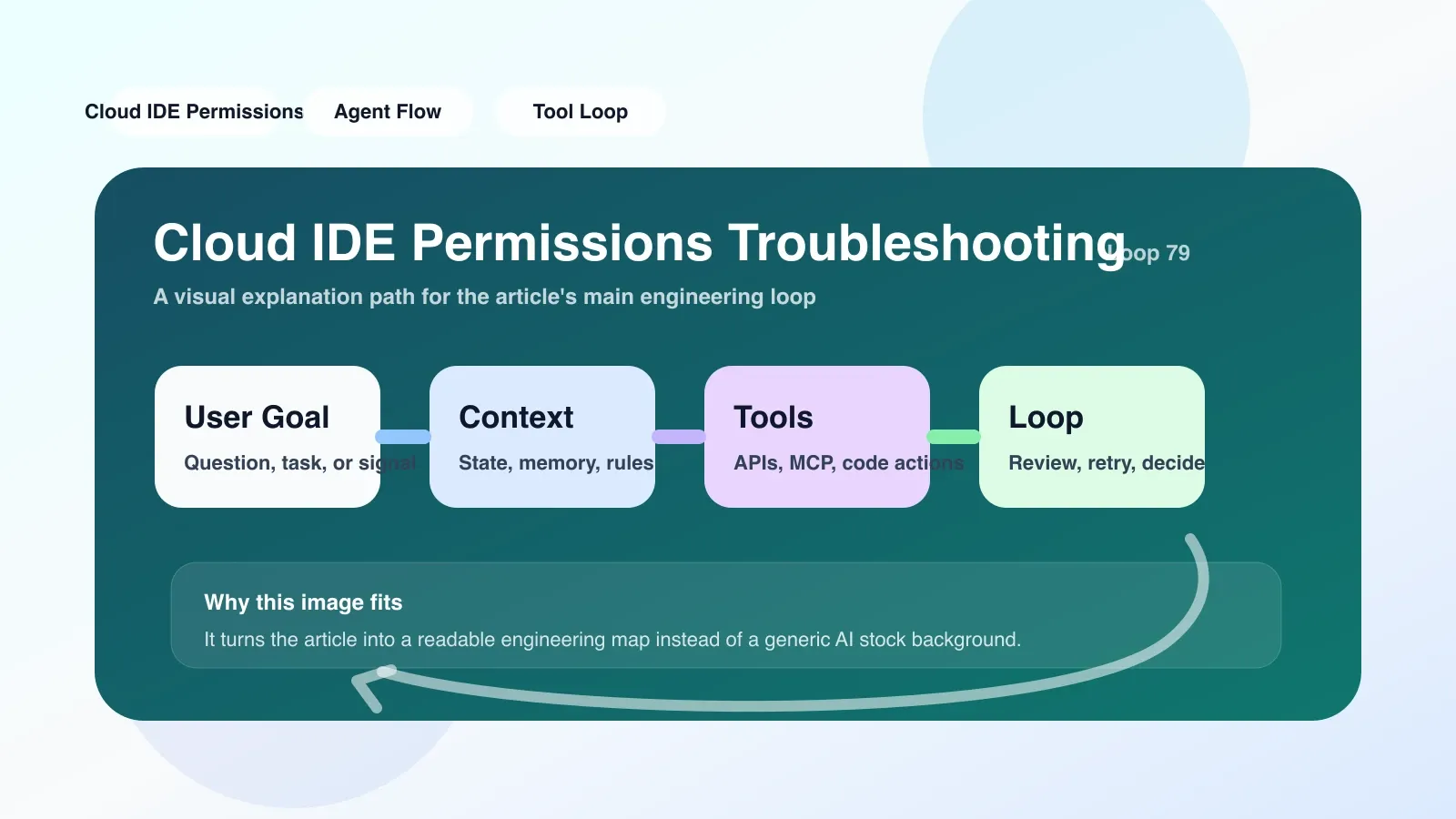This screenshot has height=819, width=1456.
Task: Click the blue connector after User Goal
Action: click(403, 437)
